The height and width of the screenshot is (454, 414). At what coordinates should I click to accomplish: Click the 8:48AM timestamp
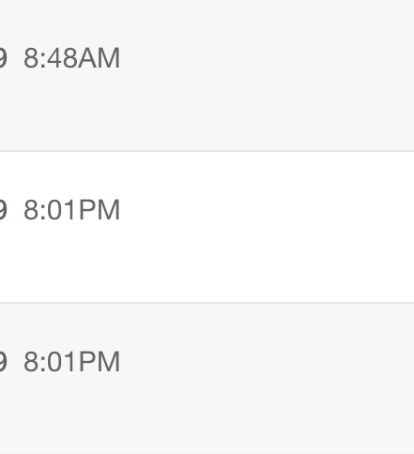pyautogui.click(x=72, y=58)
